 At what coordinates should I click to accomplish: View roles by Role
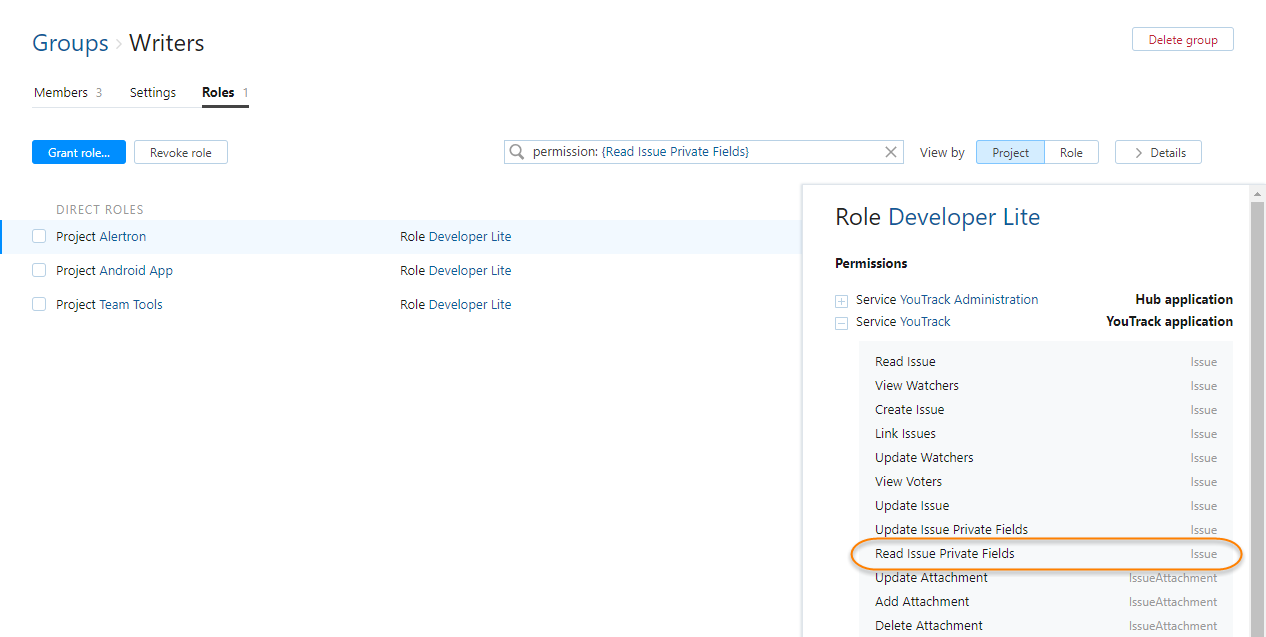click(1071, 152)
